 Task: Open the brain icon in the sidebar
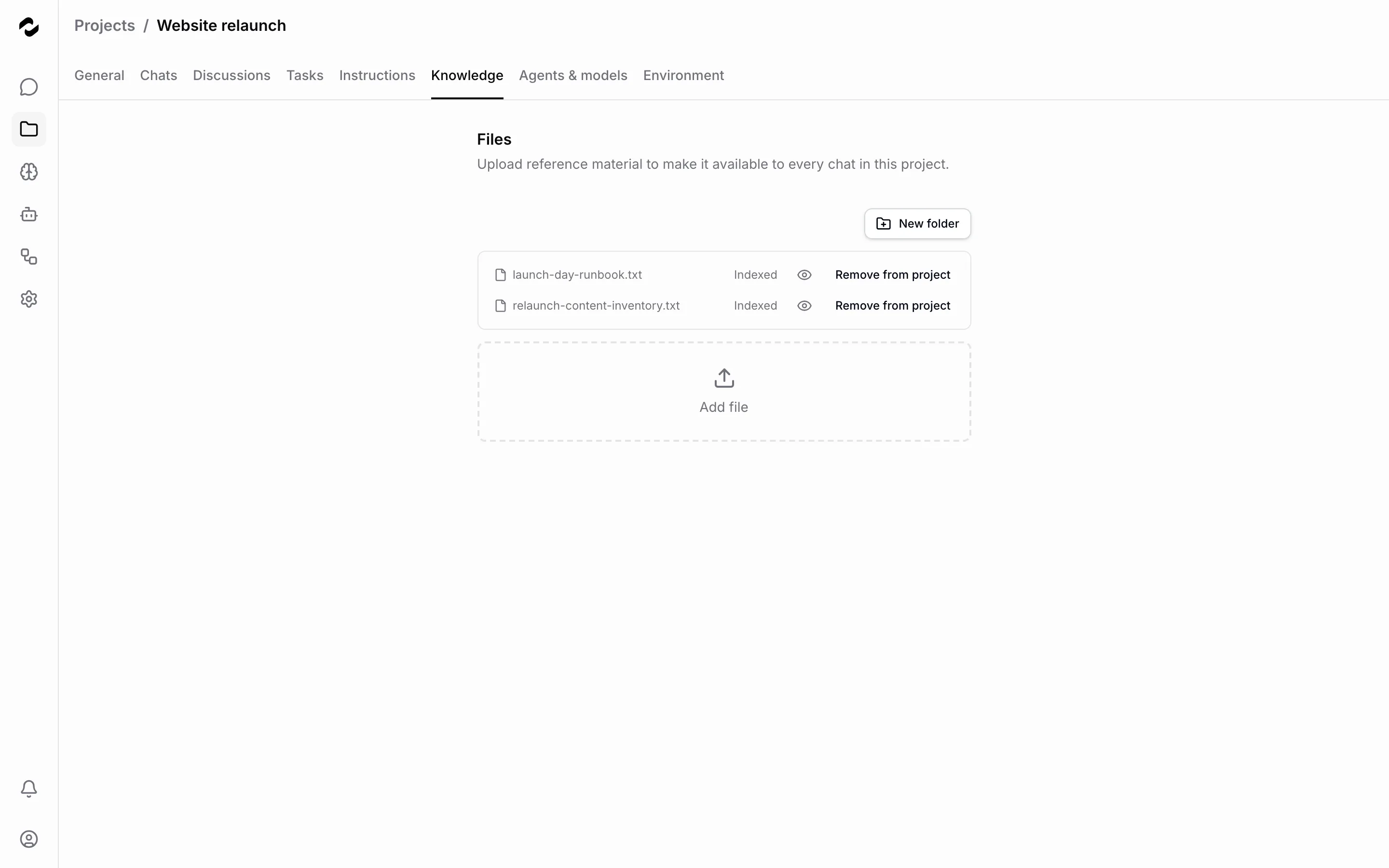[29, 172]
